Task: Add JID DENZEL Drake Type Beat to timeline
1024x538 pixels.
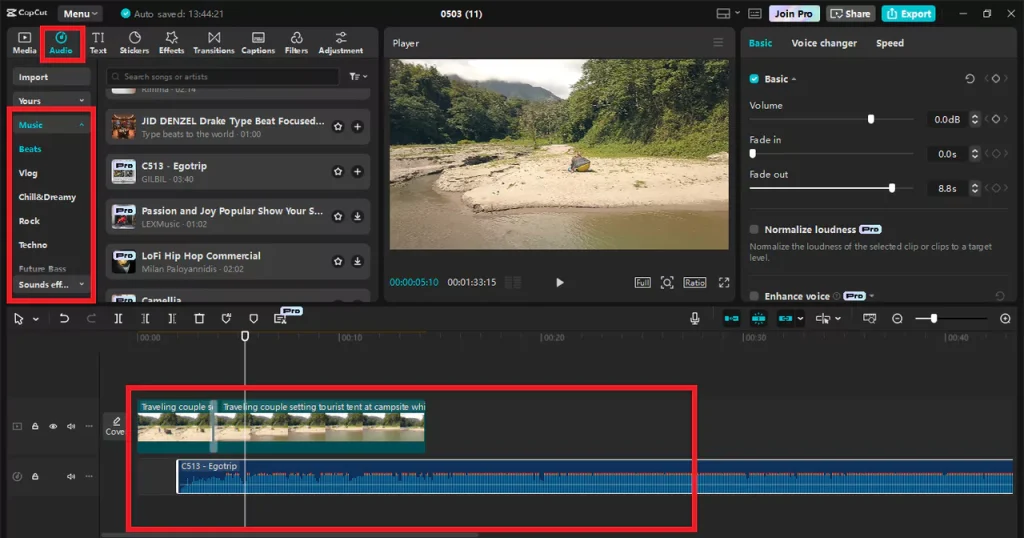Action: pos(357,127)
